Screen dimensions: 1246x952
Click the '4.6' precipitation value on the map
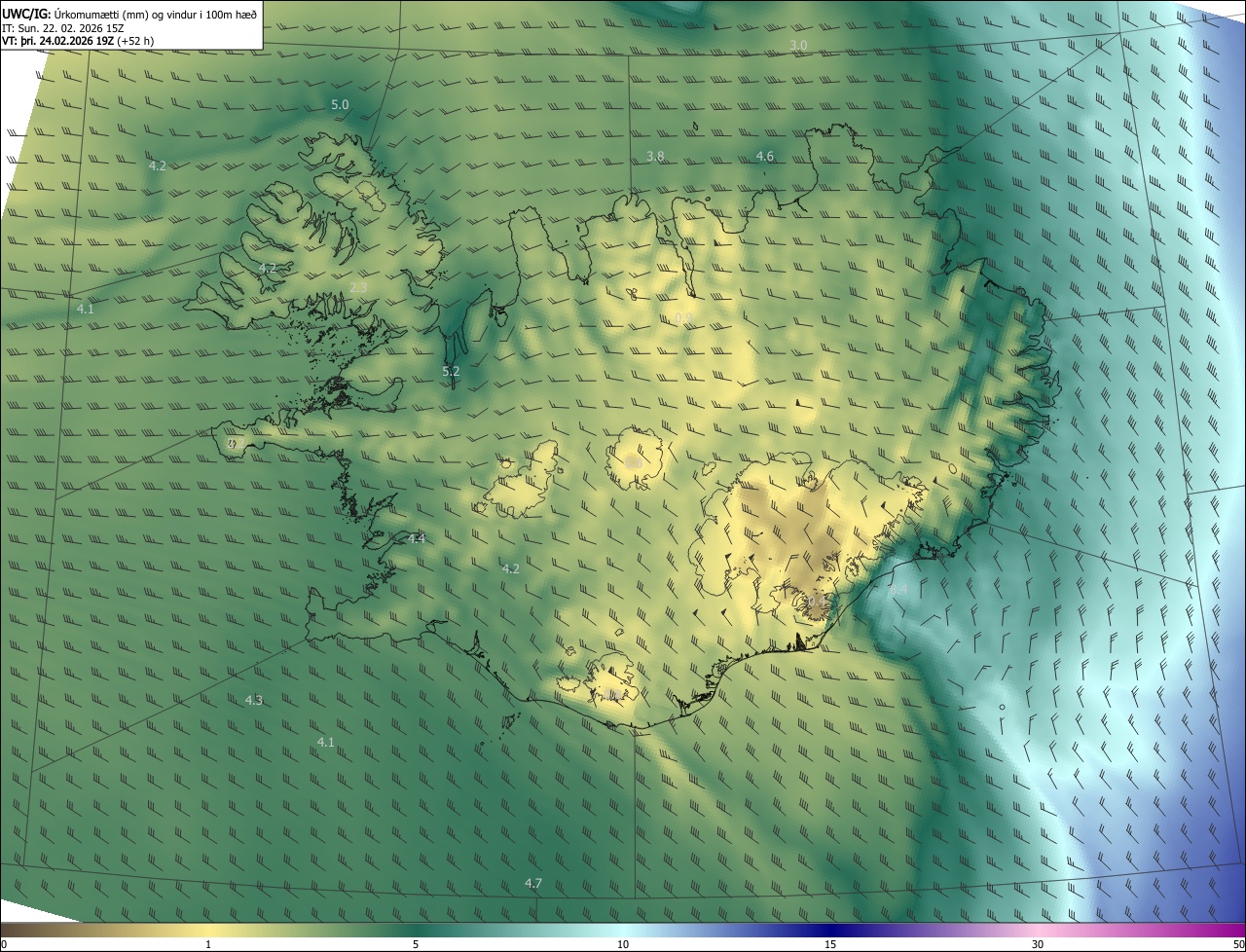[765, 156]
